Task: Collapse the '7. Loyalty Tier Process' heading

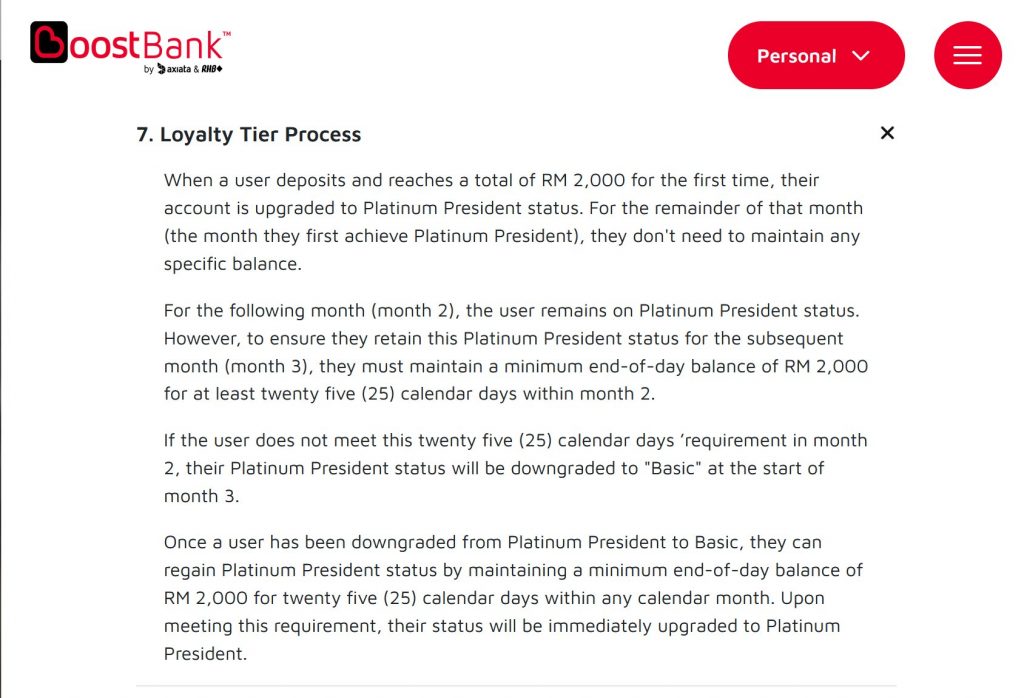Action: coord(249,135)
